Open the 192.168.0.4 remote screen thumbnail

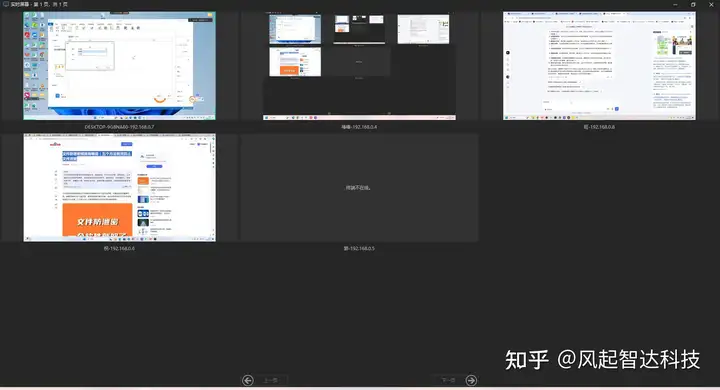click(x=359, y=66)
